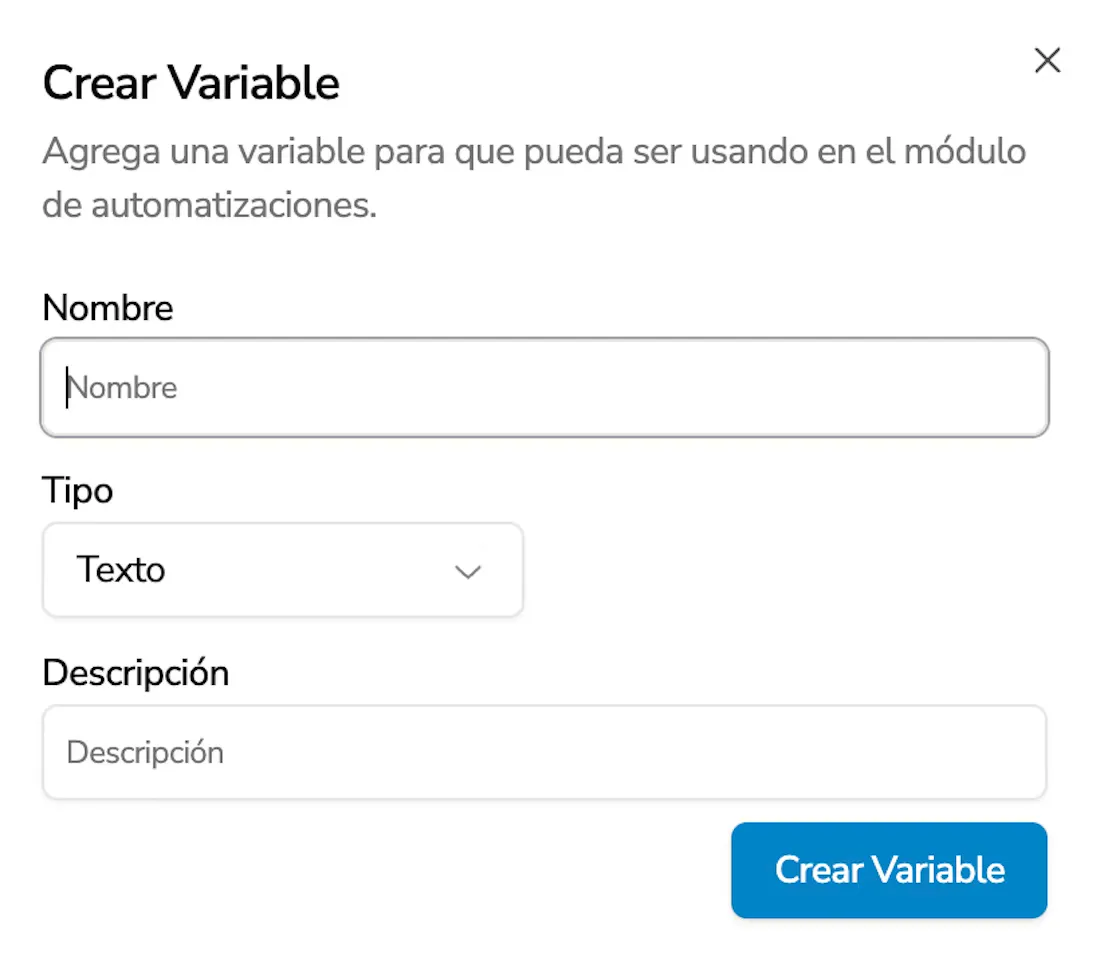This screenshot has height=971, width=1100.
Task: Click the Descripción section label
Action: click(135, 673)
